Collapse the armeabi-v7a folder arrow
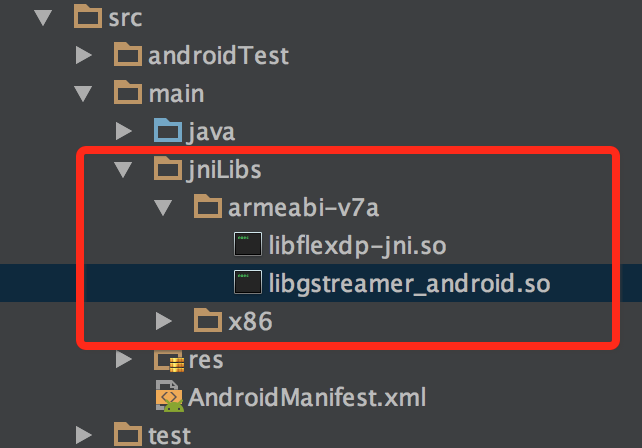The height and width of the screenshot is (448, 642). point(163,208)
